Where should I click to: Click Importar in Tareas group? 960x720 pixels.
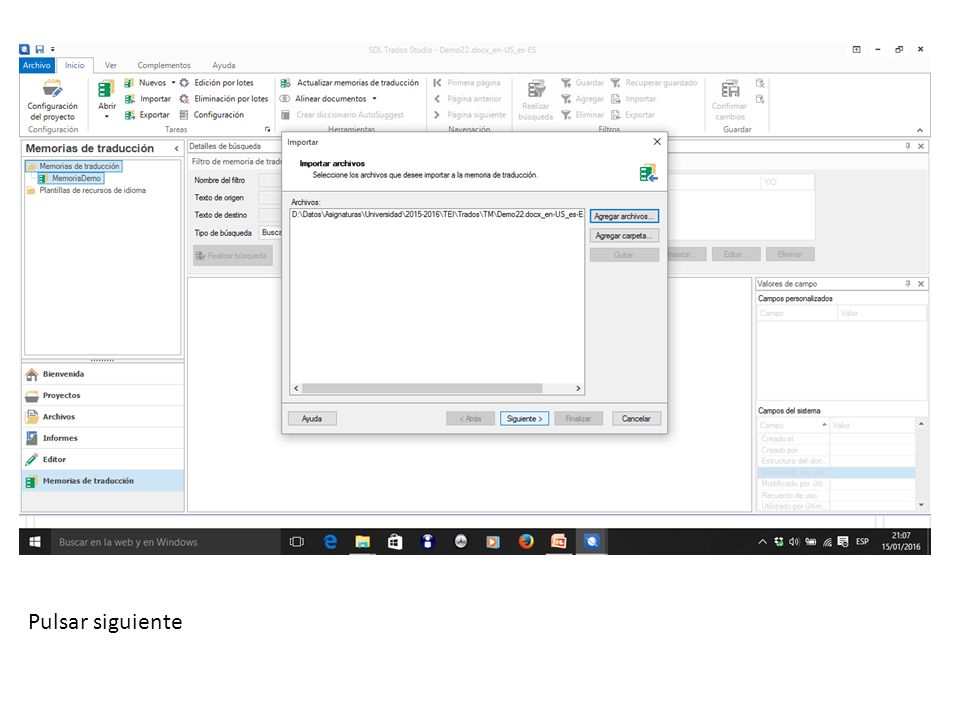pos(148,99)
